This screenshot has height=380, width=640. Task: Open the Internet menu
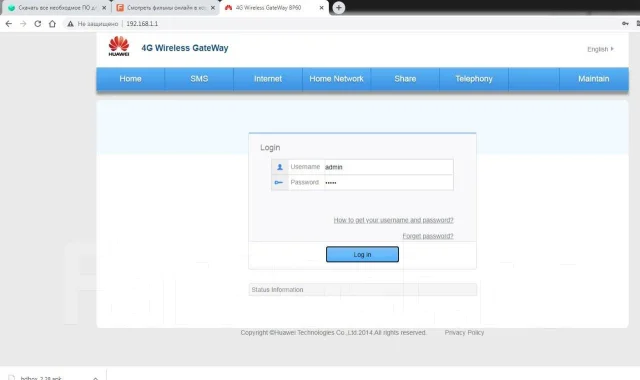coord(268,79)
